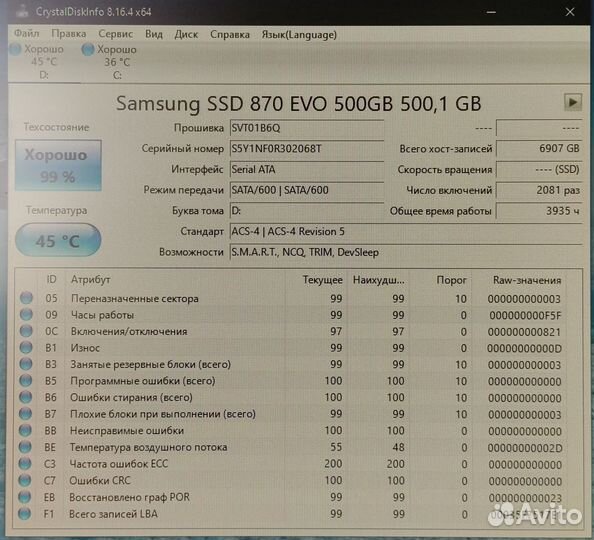Open the Правка menu
The height and width of the screenshot is (540, 594).
tap(69, 34)
